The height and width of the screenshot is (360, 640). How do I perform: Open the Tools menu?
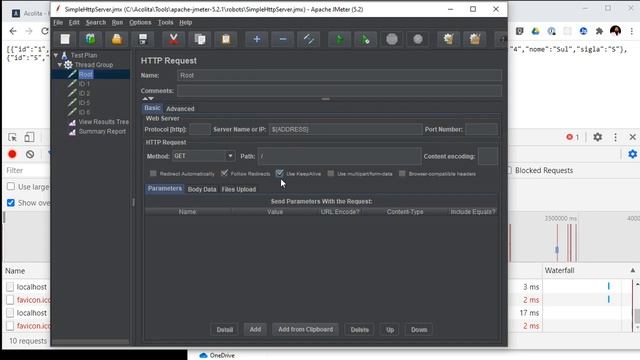165,22
